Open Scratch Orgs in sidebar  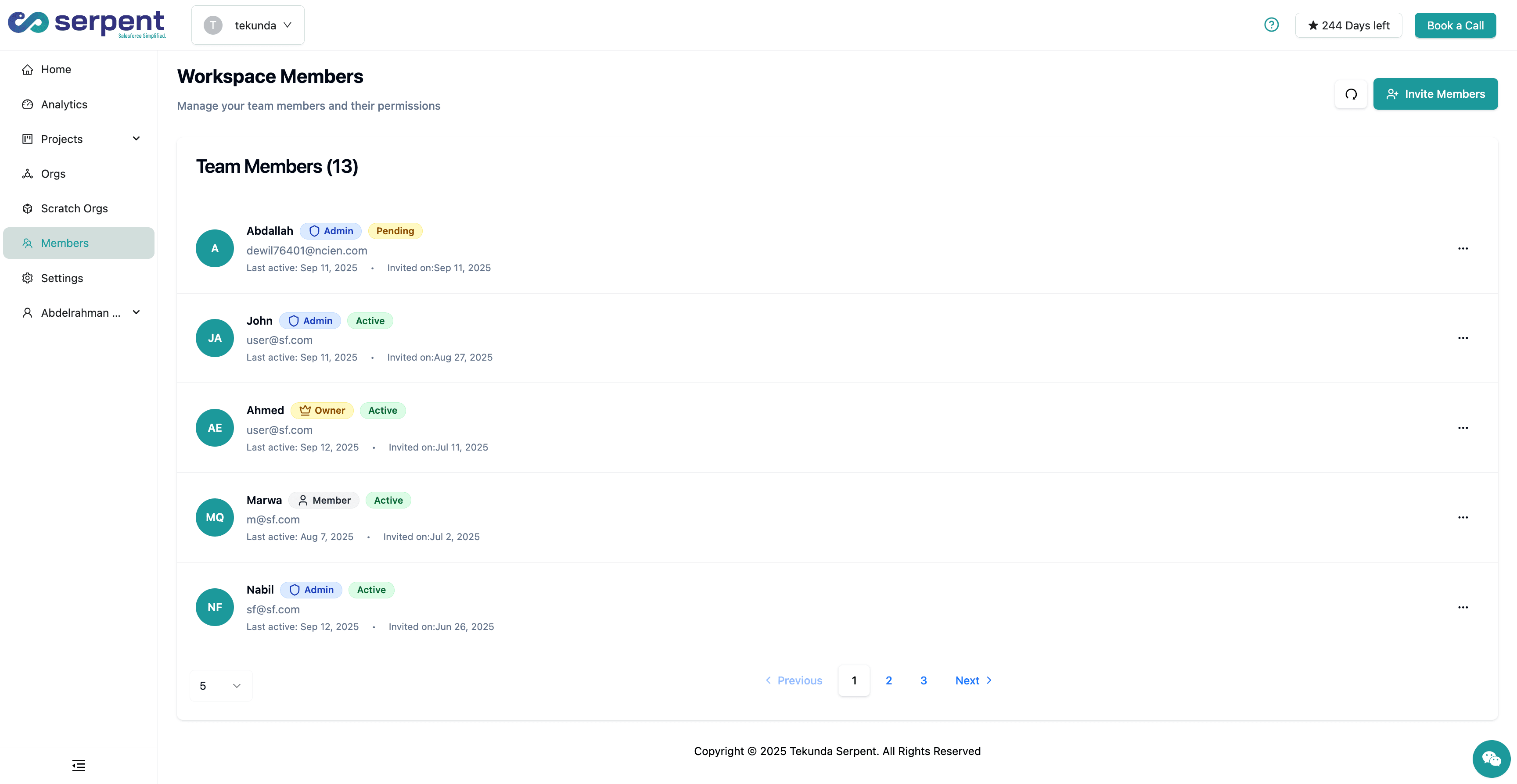74,208
